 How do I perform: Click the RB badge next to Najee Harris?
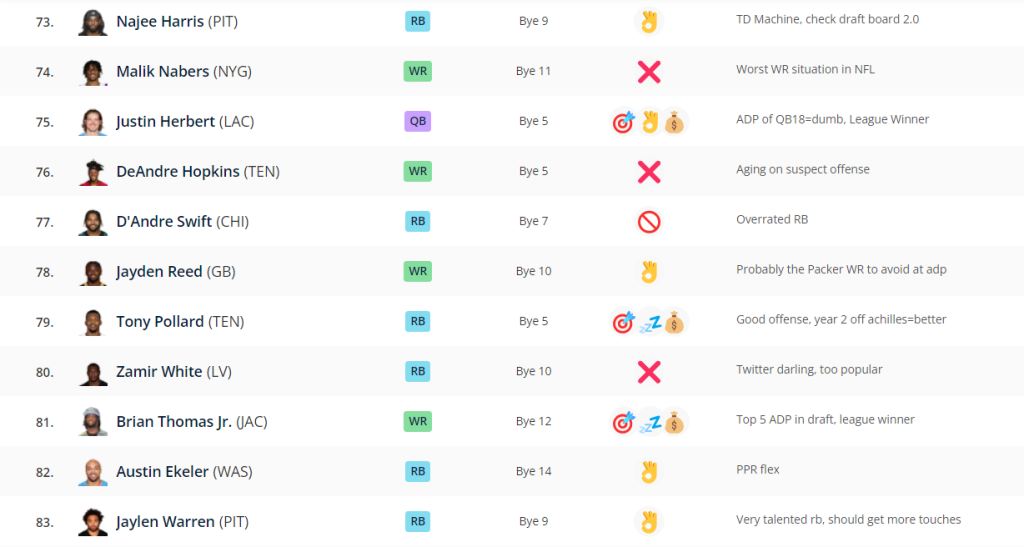418,21
